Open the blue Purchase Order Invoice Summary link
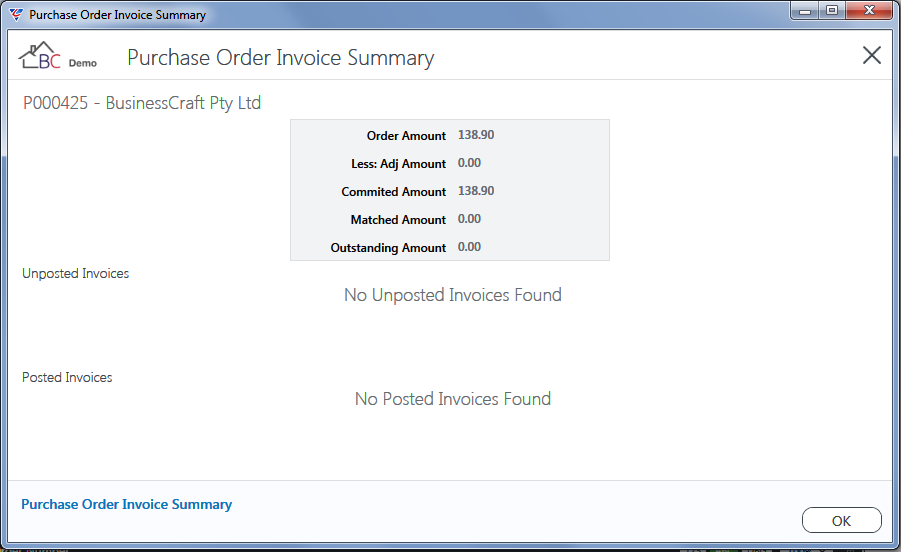Screen dimensions: 901x552 tap(126, 504)
